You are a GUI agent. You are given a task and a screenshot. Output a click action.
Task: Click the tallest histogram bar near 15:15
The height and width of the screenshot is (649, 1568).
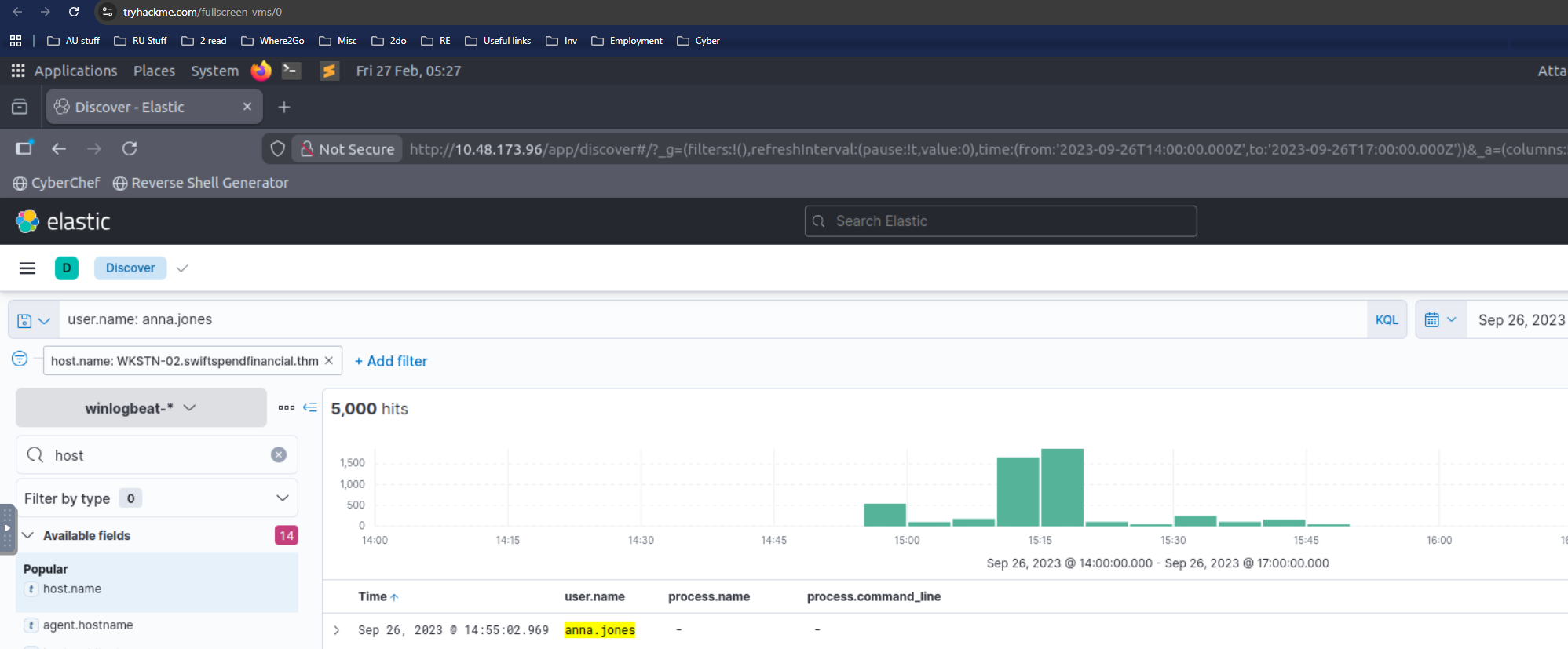click(x=1062, y=487)
